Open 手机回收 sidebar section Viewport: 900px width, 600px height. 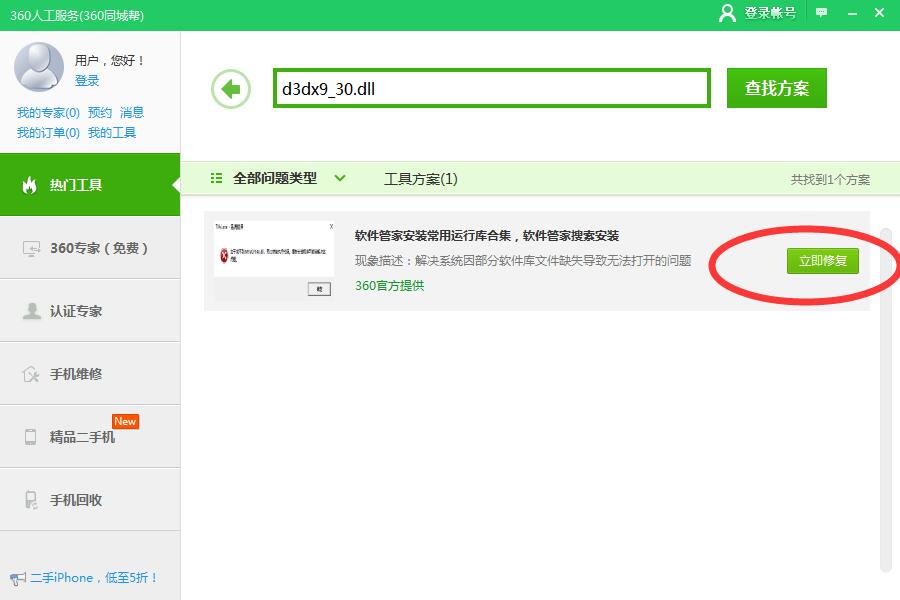tap(90, 500)
